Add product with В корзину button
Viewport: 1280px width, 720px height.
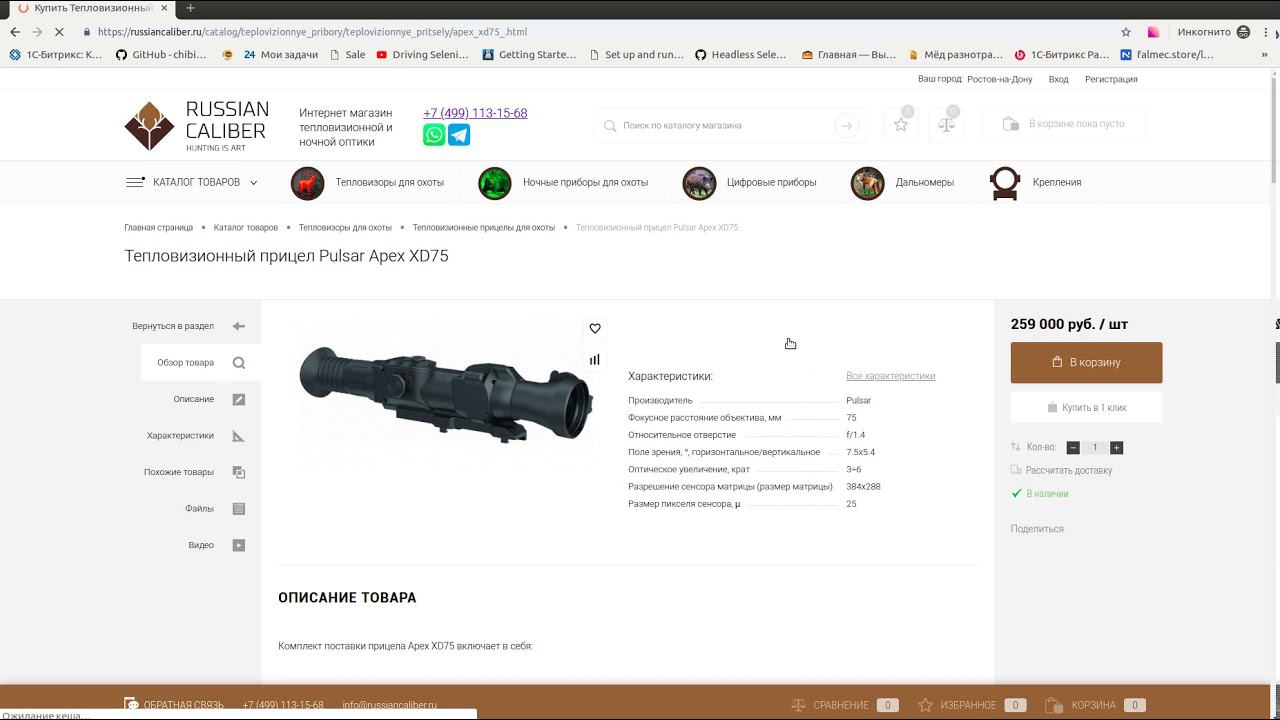click(1086, 362)
